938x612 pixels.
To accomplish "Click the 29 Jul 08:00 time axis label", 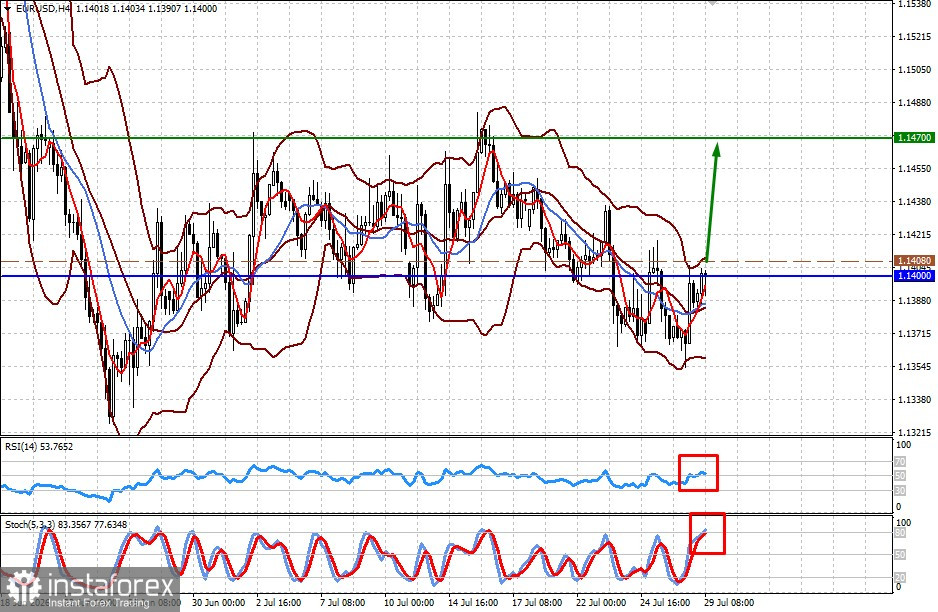I will [729, 602].
